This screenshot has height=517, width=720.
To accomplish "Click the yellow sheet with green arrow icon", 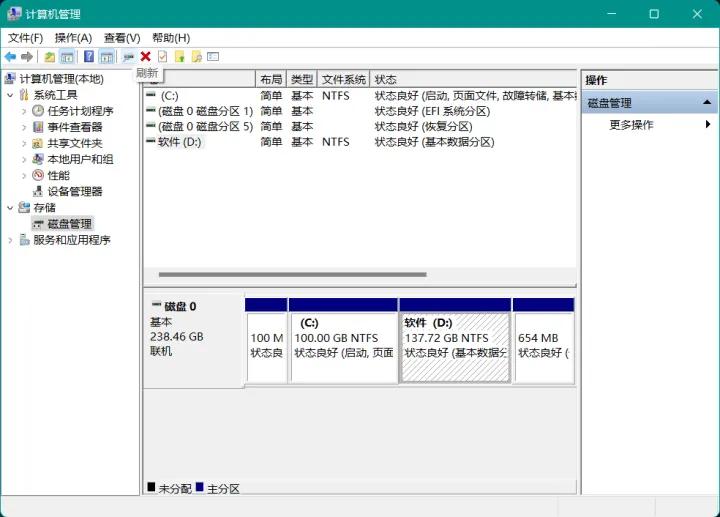I will pos(180,57).
